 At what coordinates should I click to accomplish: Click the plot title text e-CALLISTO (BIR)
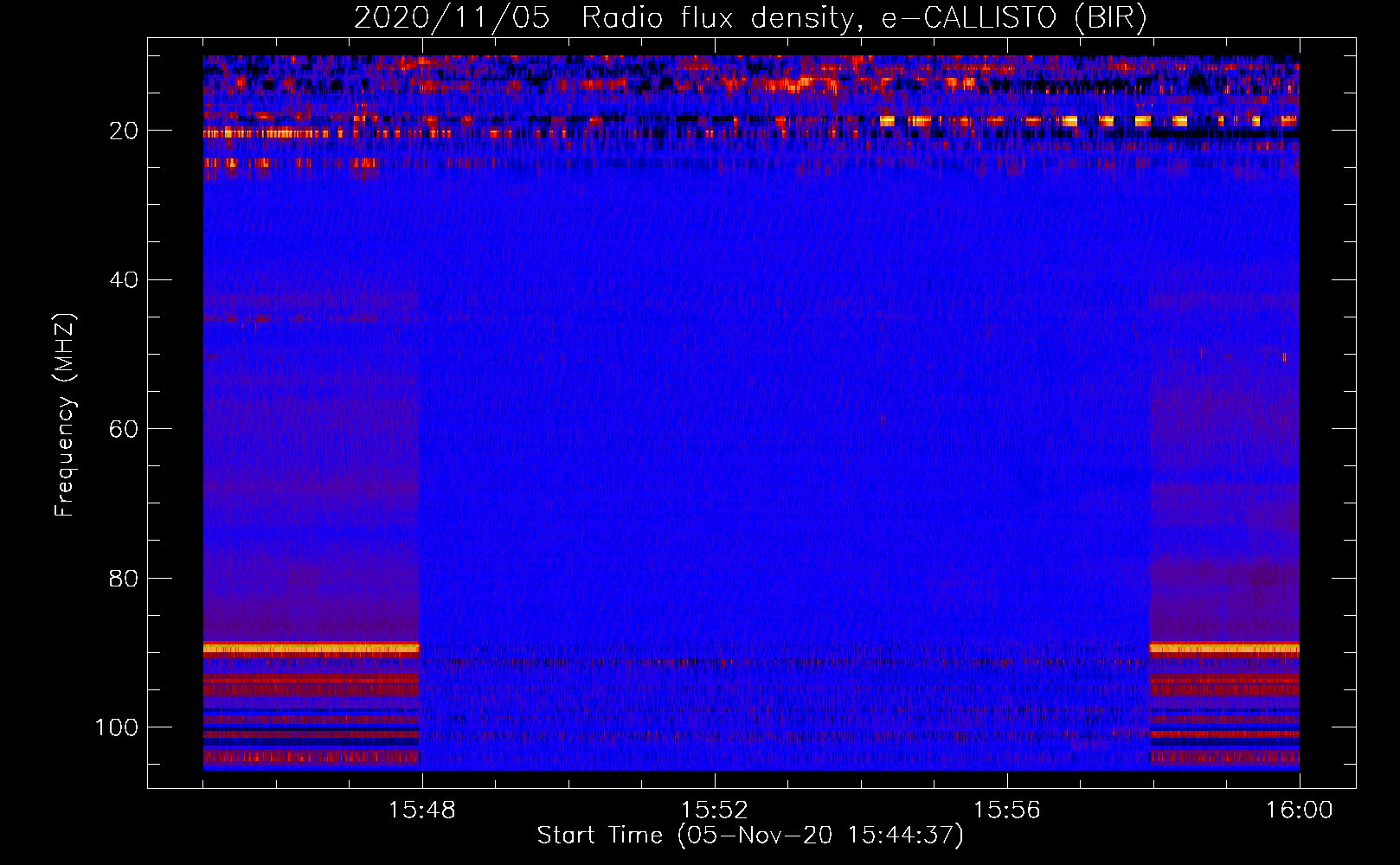tap(1013, 18)
